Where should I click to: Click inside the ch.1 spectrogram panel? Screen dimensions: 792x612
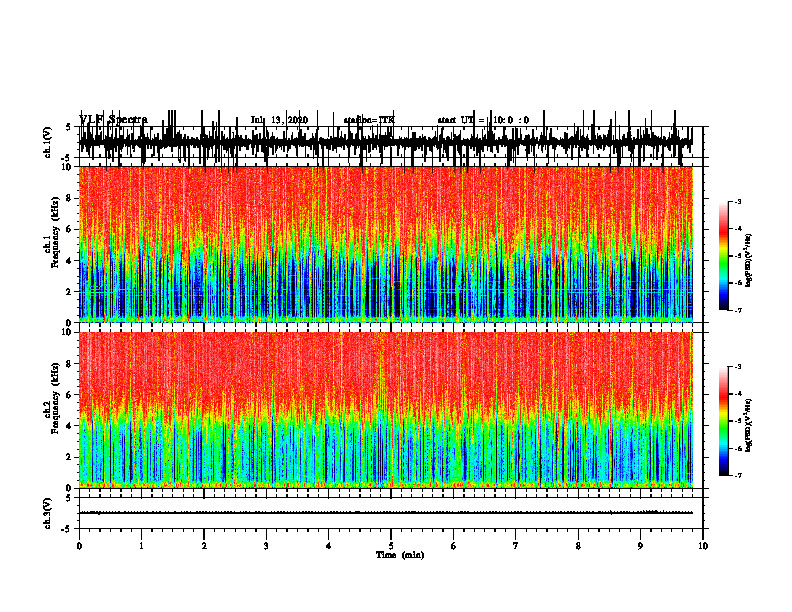click(386, 244)
